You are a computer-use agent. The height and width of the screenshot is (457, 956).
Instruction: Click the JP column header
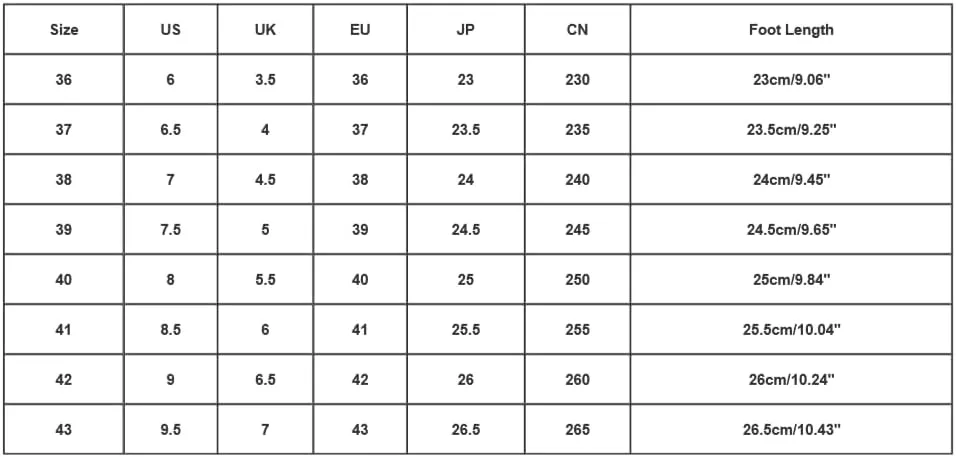click(x=465, y=29)
